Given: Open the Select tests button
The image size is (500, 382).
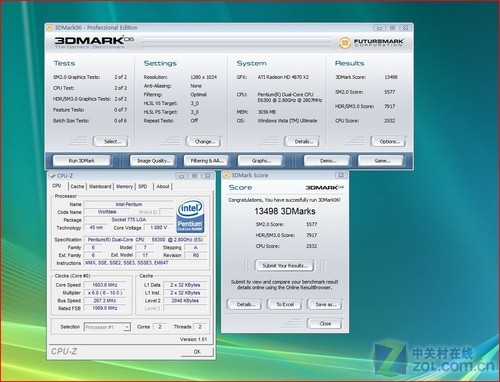Looking at the screenshot, I should [x=111, y=141].
